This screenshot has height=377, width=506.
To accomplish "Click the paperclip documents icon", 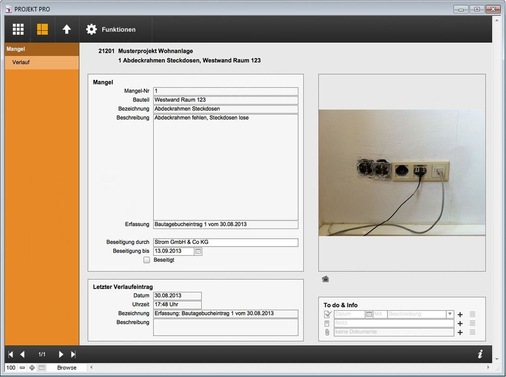I will tap(327, 332).
